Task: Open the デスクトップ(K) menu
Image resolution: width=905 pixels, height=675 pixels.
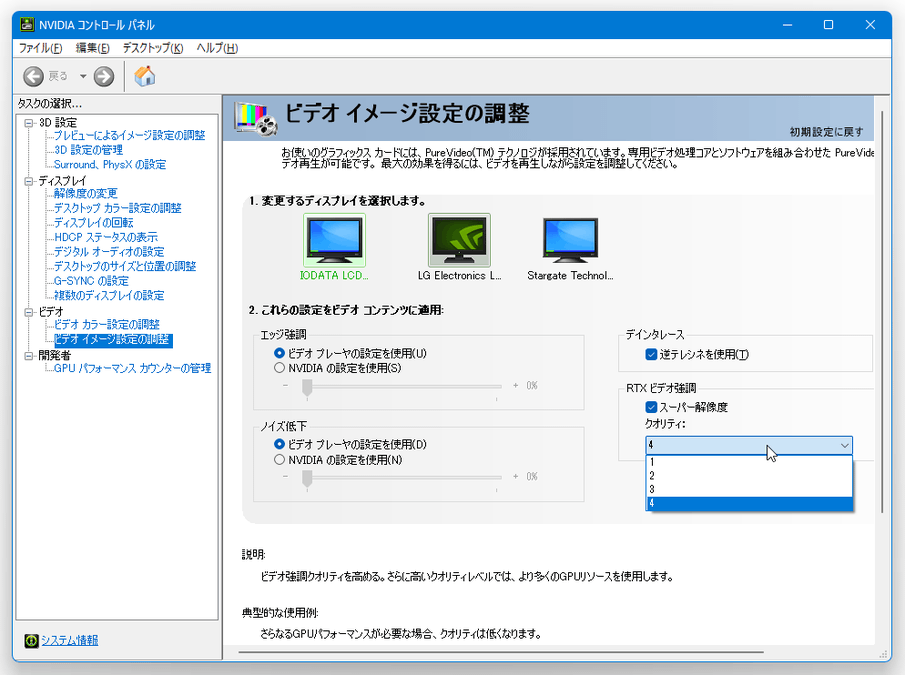Action: [x=152, y=48]
